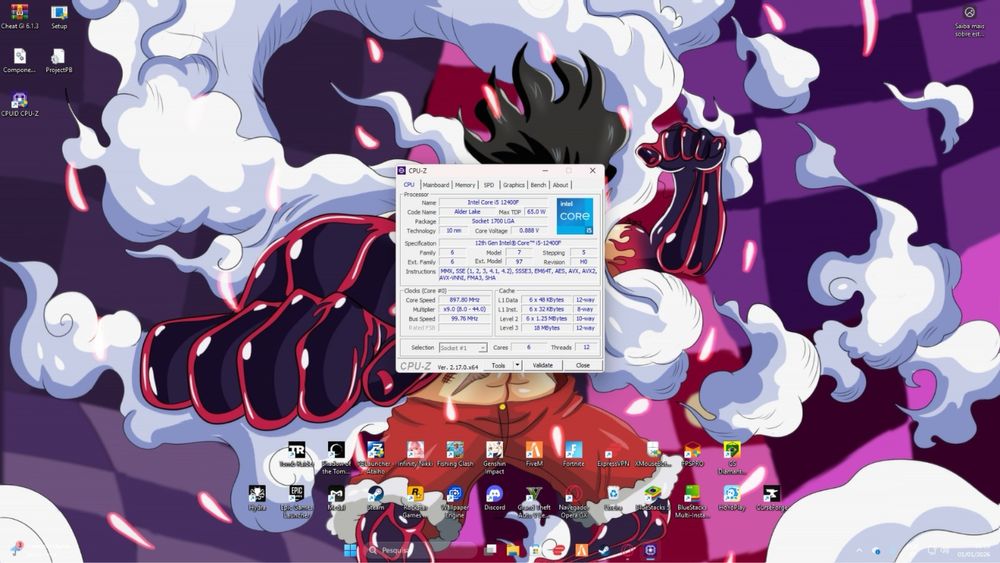Launch the Fishing Clash shortcut
The height and width of the screenshot is (563, 1000).
coord(455,455)
